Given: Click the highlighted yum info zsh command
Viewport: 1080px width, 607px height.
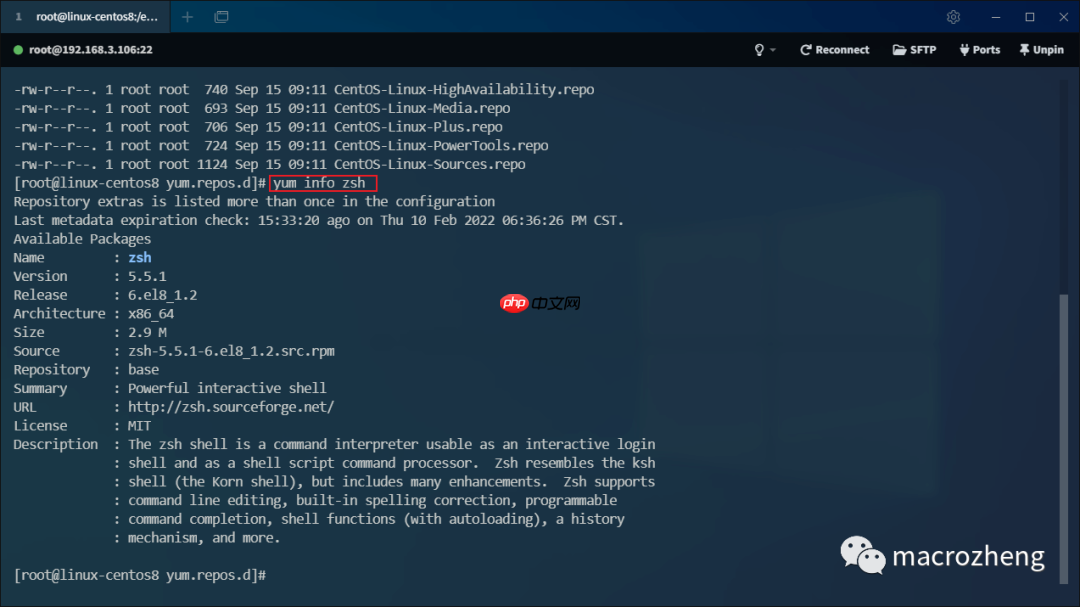Looking at the screenshot, I should (322, 182).
